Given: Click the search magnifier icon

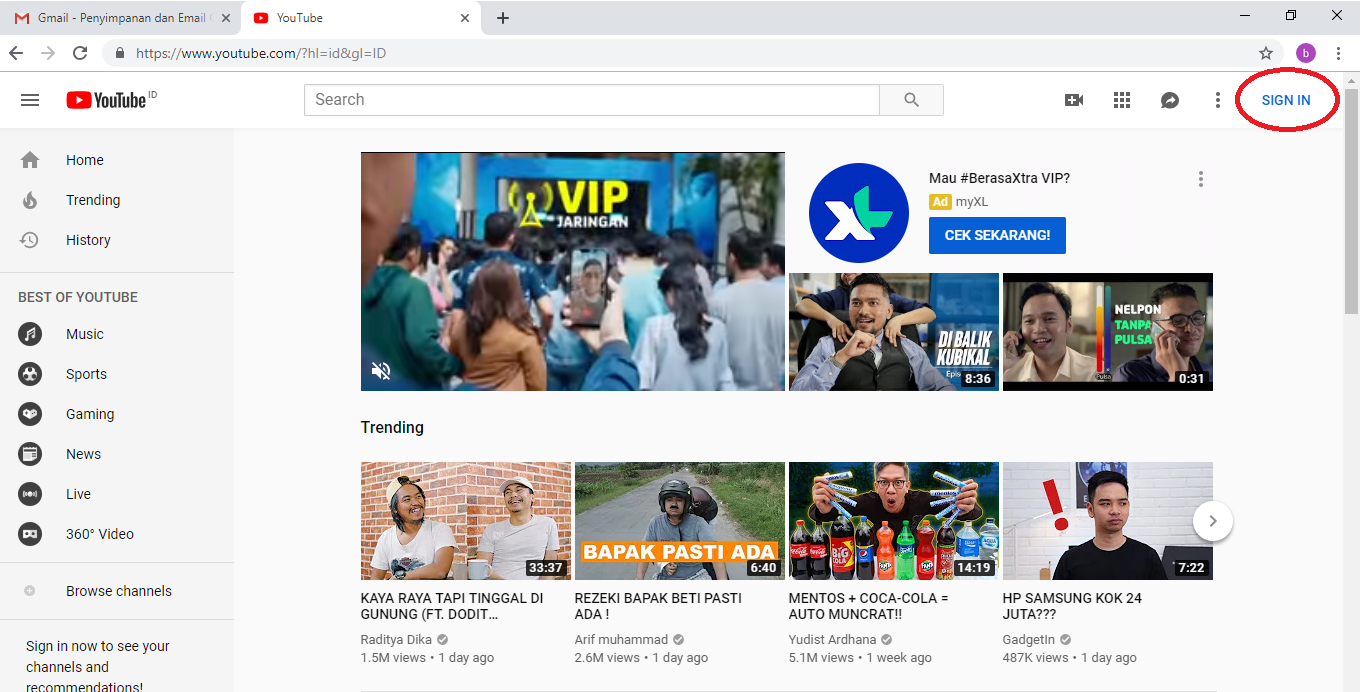Looking at the screenshot, I should pos(910,99).
